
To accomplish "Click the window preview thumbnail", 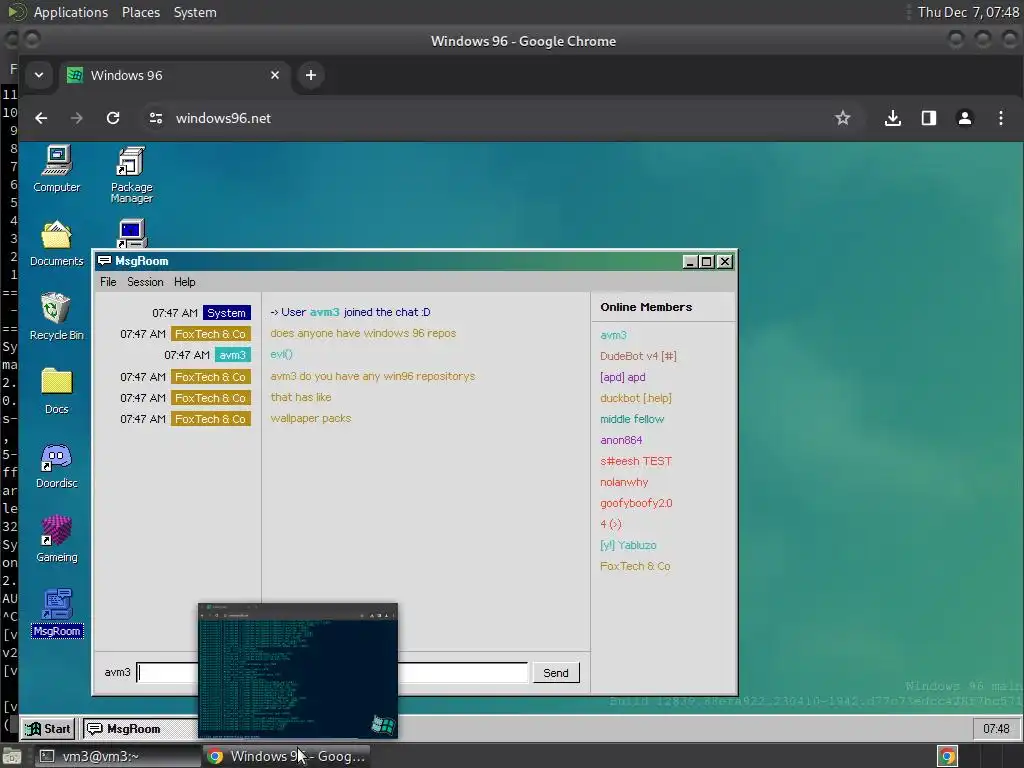I will click(298, 671).
